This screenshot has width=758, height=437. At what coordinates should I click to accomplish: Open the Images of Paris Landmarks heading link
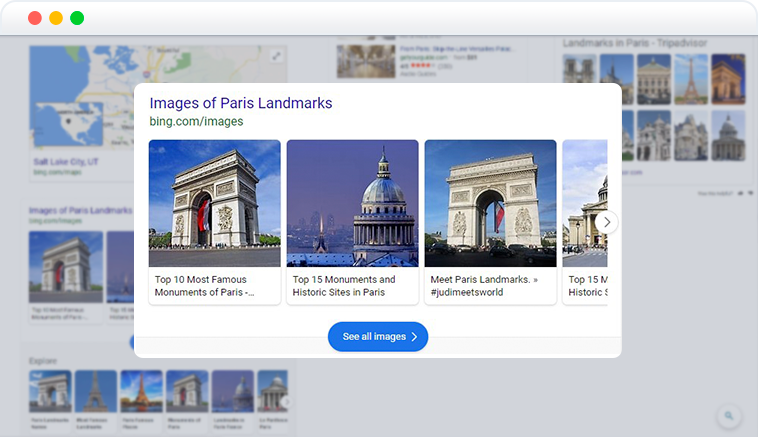241,103
